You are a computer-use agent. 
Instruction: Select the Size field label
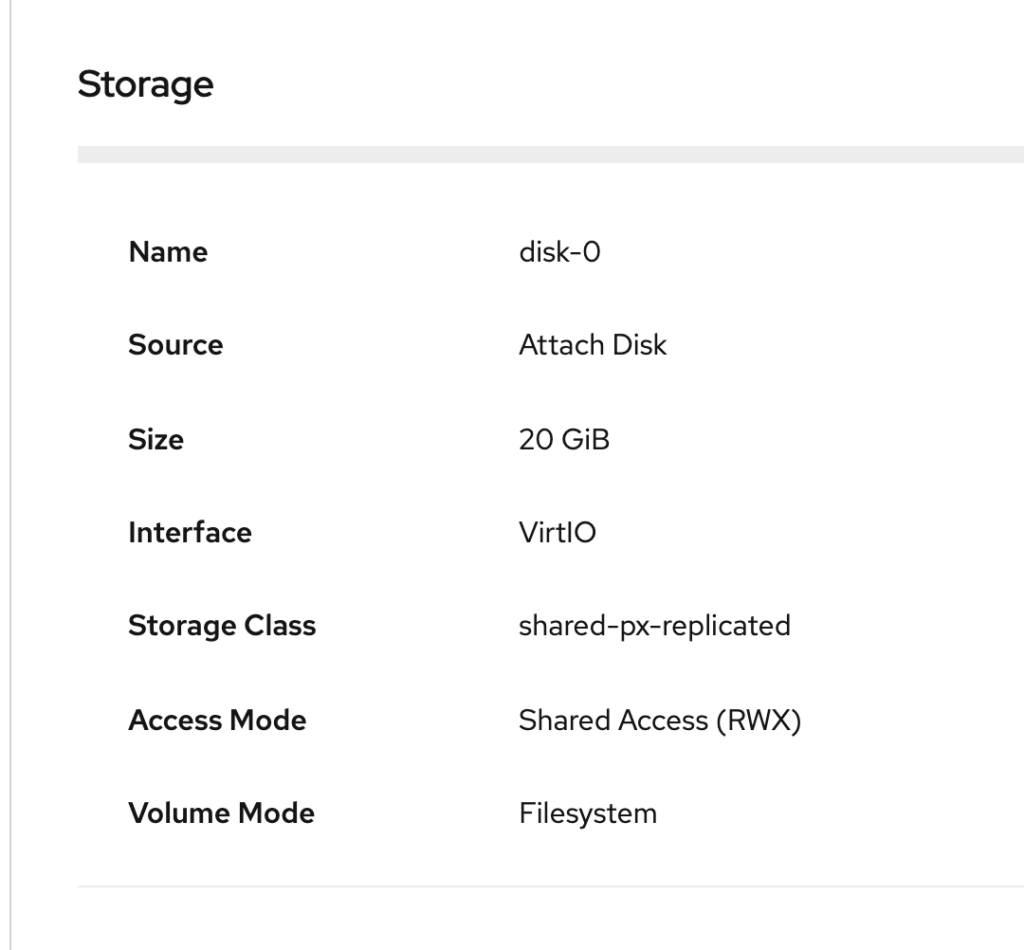coord(156,439)
